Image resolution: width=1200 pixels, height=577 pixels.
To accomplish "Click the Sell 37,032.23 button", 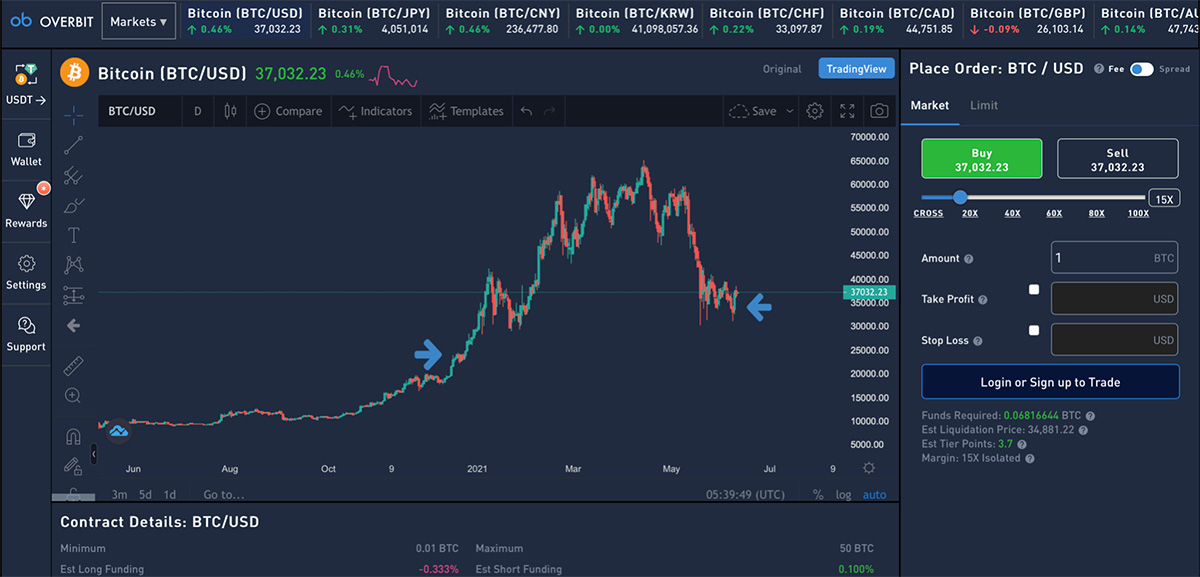I will 1117,160.
